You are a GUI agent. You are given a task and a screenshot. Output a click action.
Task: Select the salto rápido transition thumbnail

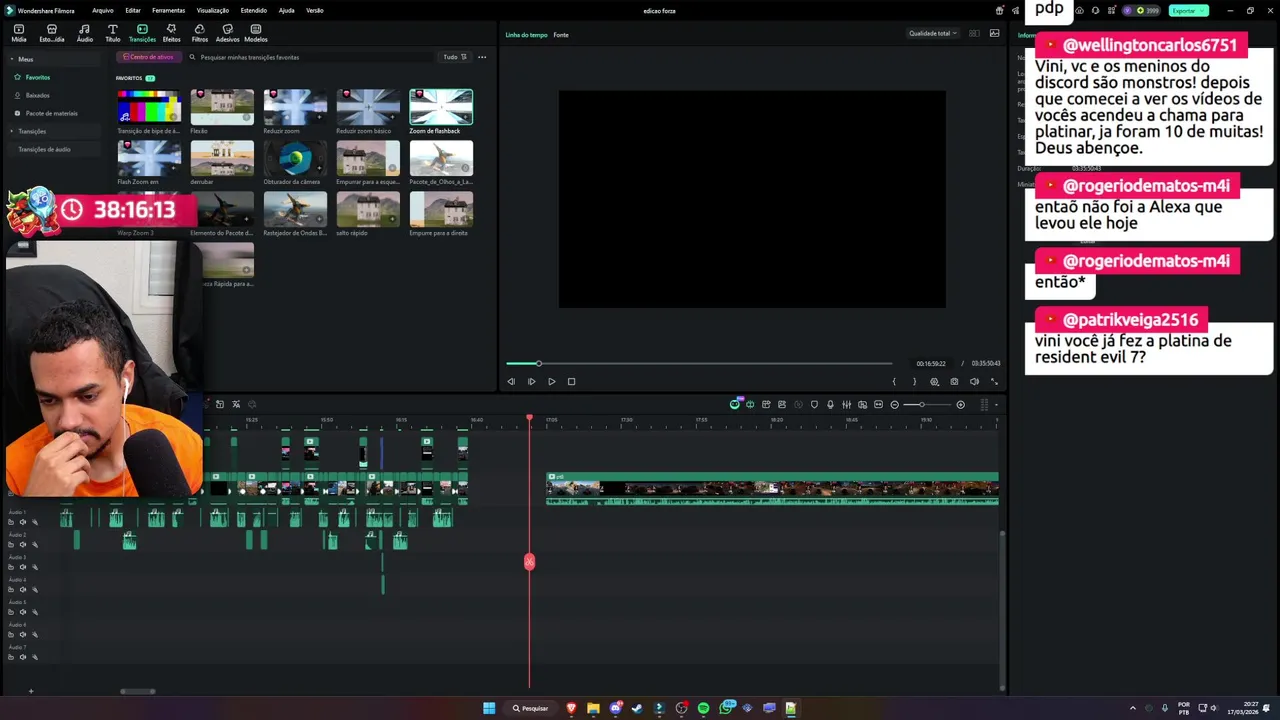[x=368, y=209]
